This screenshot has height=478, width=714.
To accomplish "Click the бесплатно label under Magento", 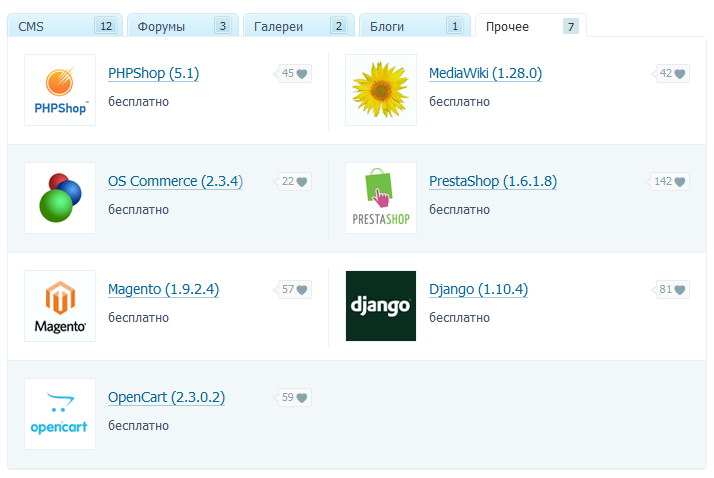I will coord(138,317).
